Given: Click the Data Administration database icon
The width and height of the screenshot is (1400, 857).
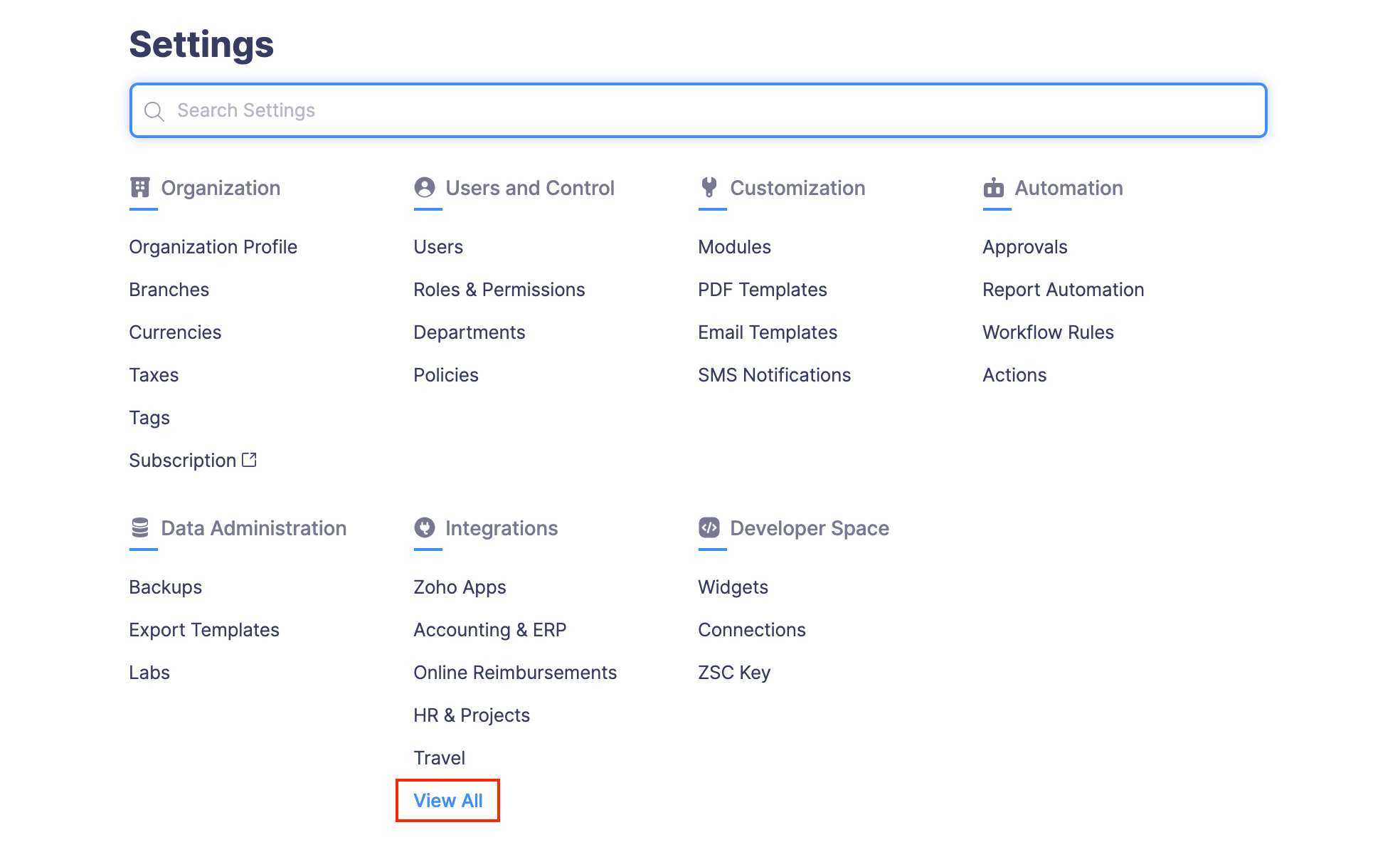Looking at the screenshot, I should pyautogui.click(x=140, y=528).
